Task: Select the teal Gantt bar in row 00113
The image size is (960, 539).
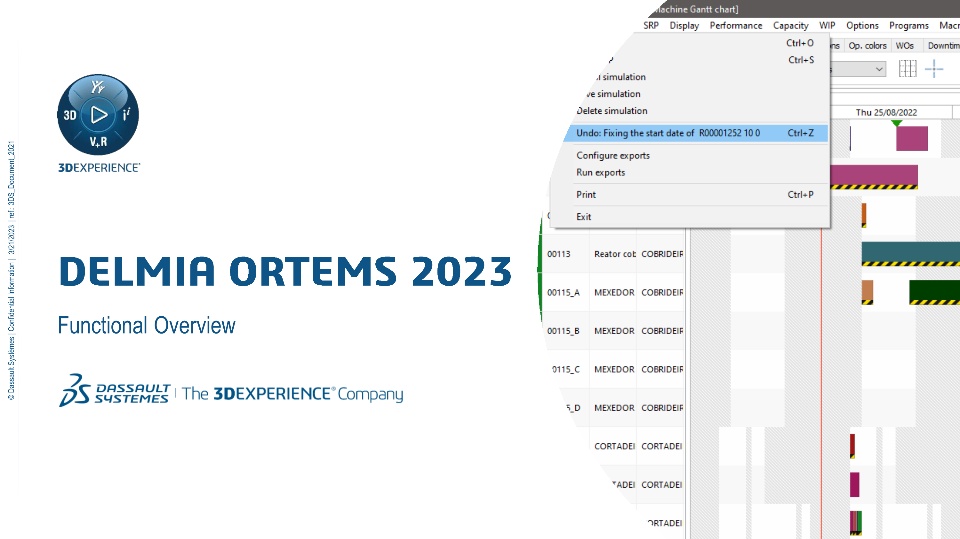Action: pyautogui.click(x=910, y=254)
